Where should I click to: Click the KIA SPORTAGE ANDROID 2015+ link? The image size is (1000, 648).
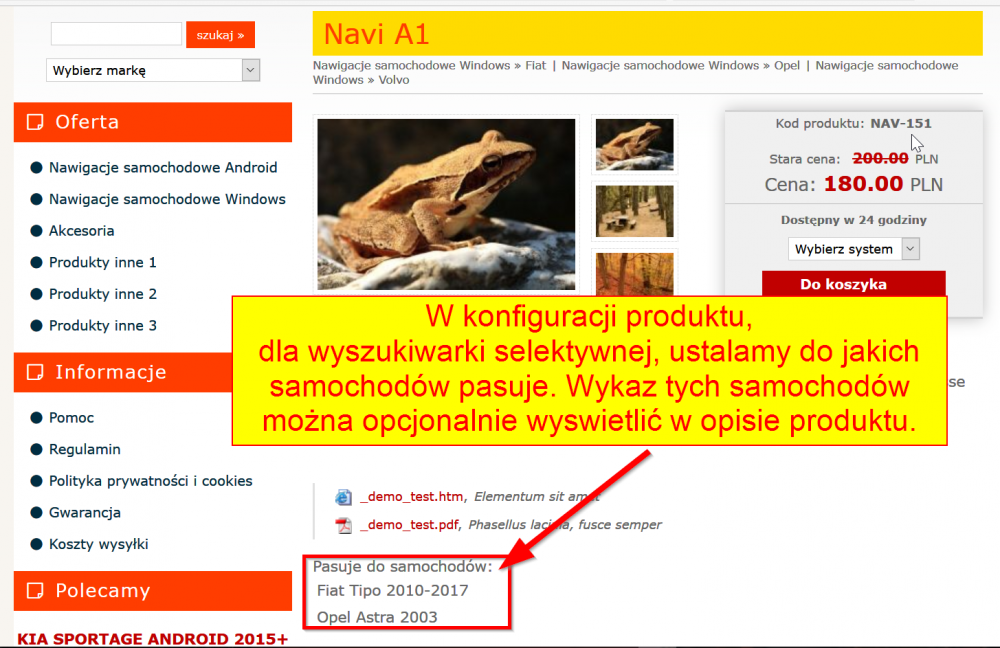click(152, 638)
